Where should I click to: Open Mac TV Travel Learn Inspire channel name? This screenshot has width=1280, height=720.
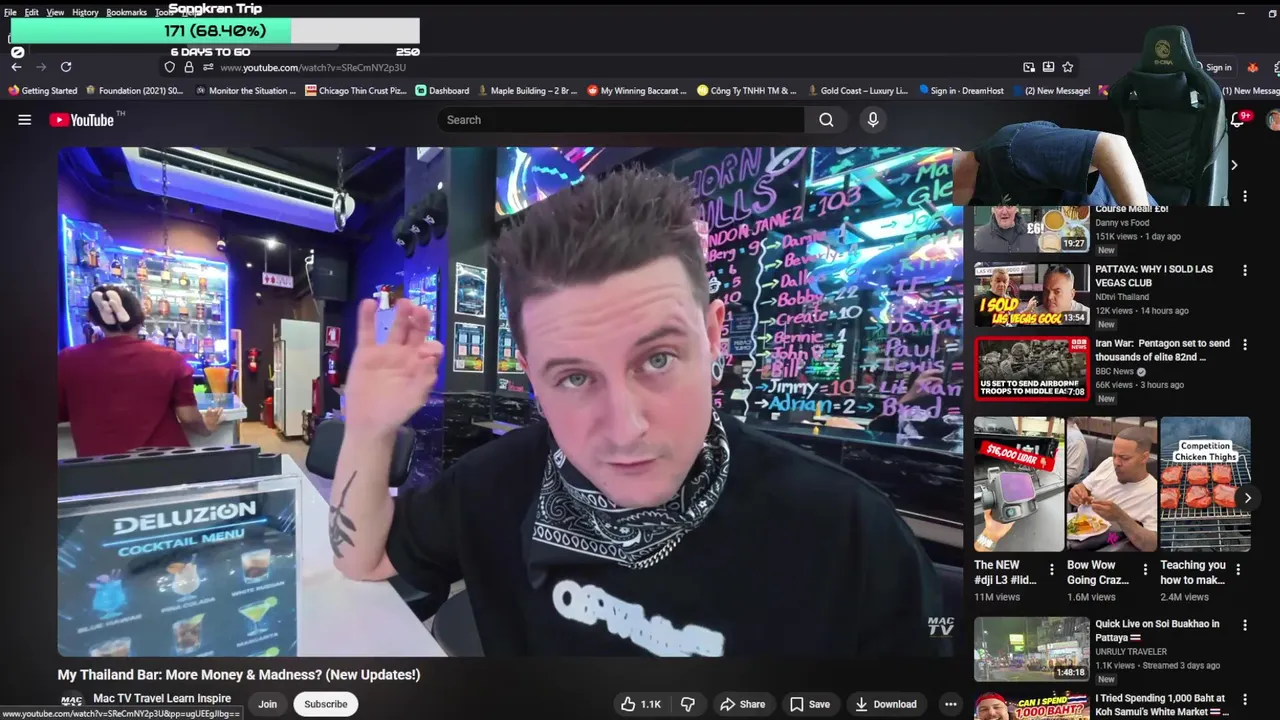tap(162, 698)
